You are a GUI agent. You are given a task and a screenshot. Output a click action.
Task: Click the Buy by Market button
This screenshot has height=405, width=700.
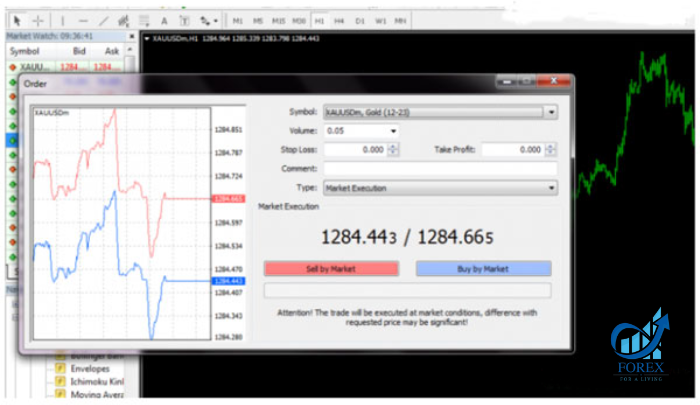pos(483,269)
